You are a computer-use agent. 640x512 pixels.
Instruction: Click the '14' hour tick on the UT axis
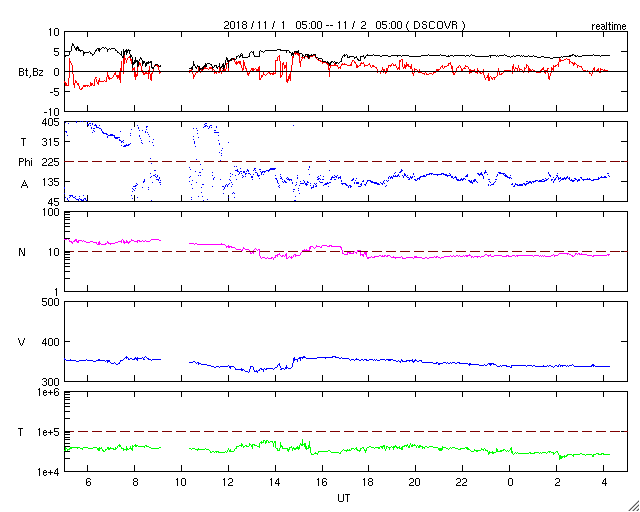[275, 483]
